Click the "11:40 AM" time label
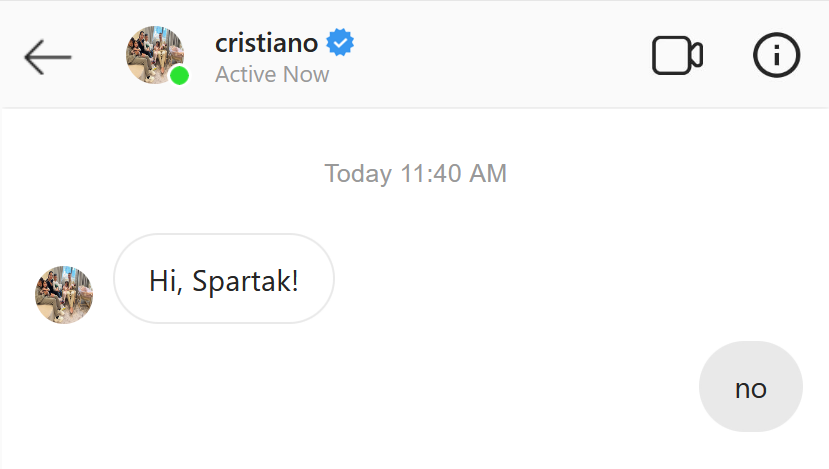This screenshot has height=469, width=829. (453, 174)
